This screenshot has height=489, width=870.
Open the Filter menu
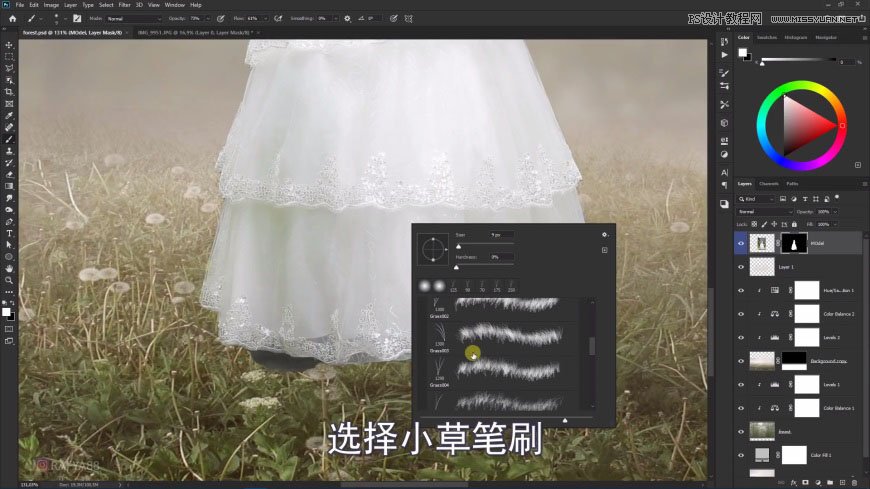[x=124, y=5]
